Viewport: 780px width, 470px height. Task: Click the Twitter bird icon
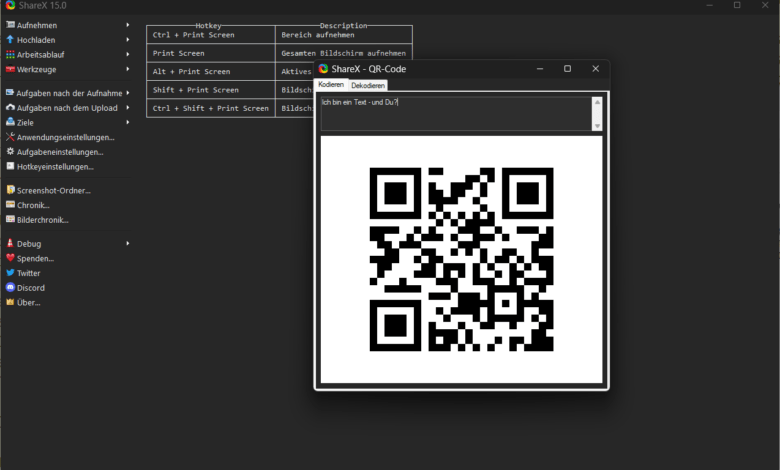[10, 273]
